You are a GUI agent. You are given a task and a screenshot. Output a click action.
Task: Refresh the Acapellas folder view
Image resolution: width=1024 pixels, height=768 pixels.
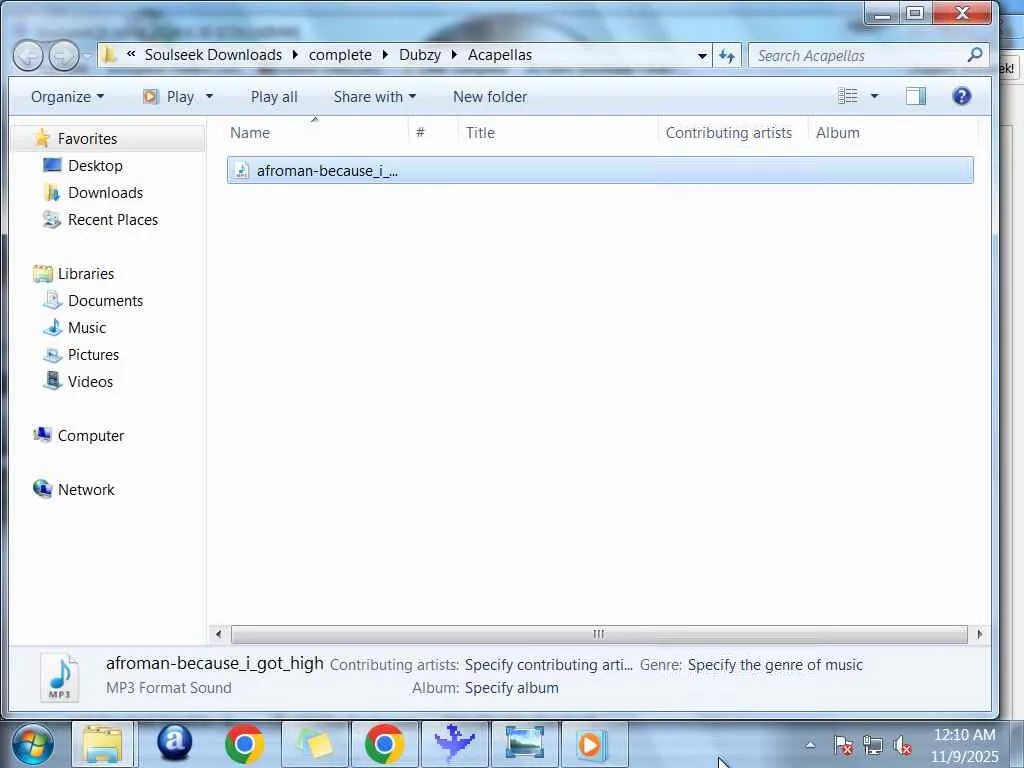click(727, 56)
